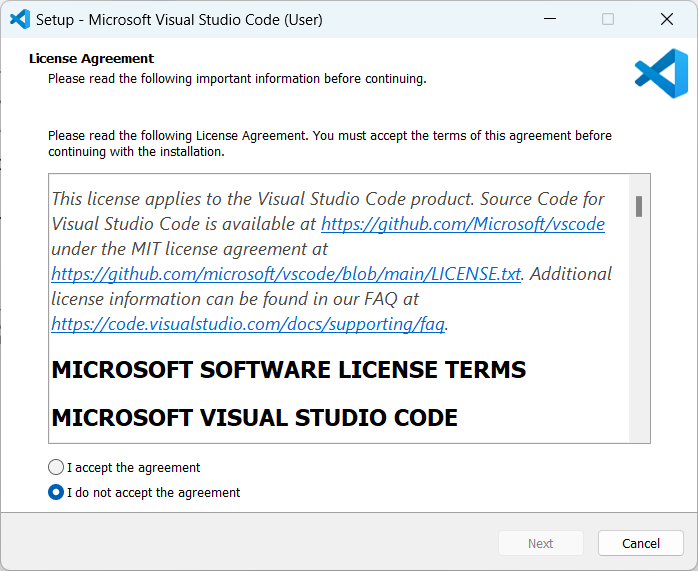The height and width of the screenshot is (571, 698).
Task: Follow the code.visualstudio.com FAQ link
Action: (x=249, y=323)
